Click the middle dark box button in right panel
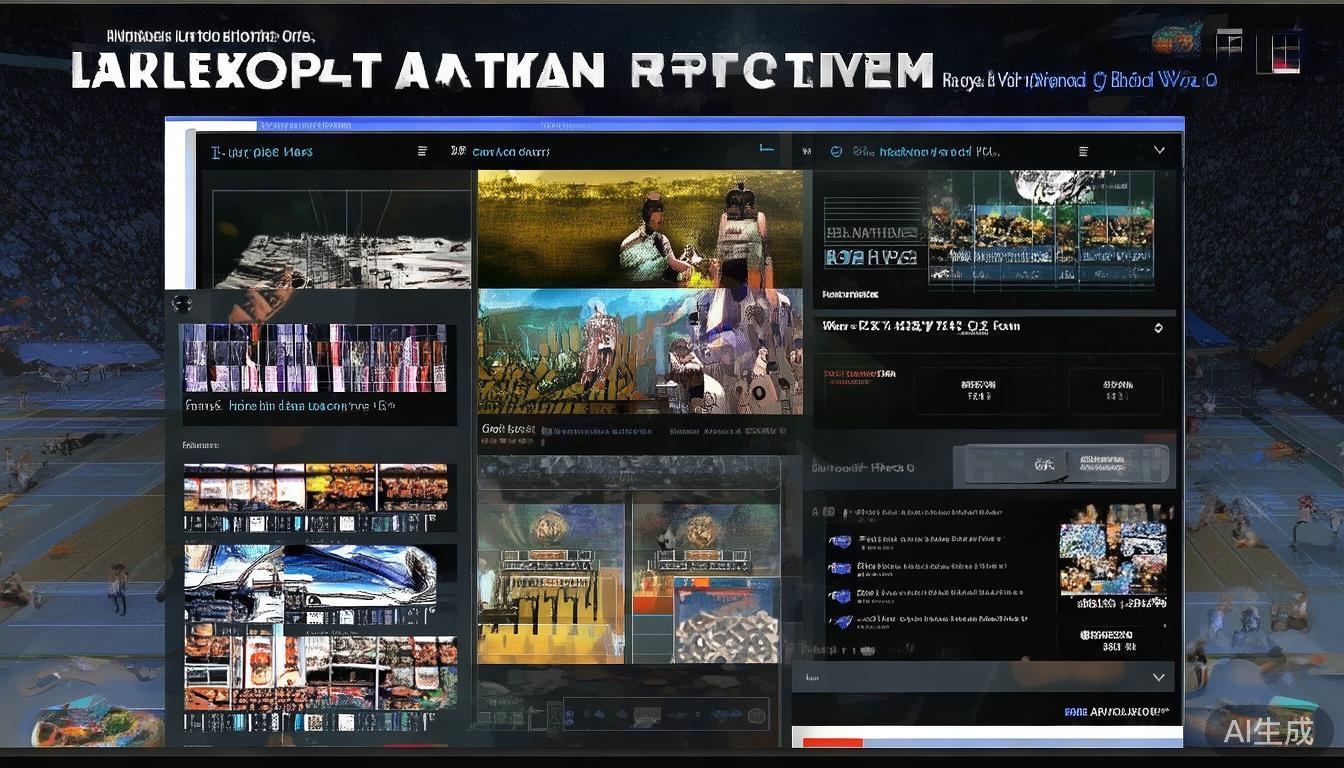1344x768 pixels. pos(977,390)
